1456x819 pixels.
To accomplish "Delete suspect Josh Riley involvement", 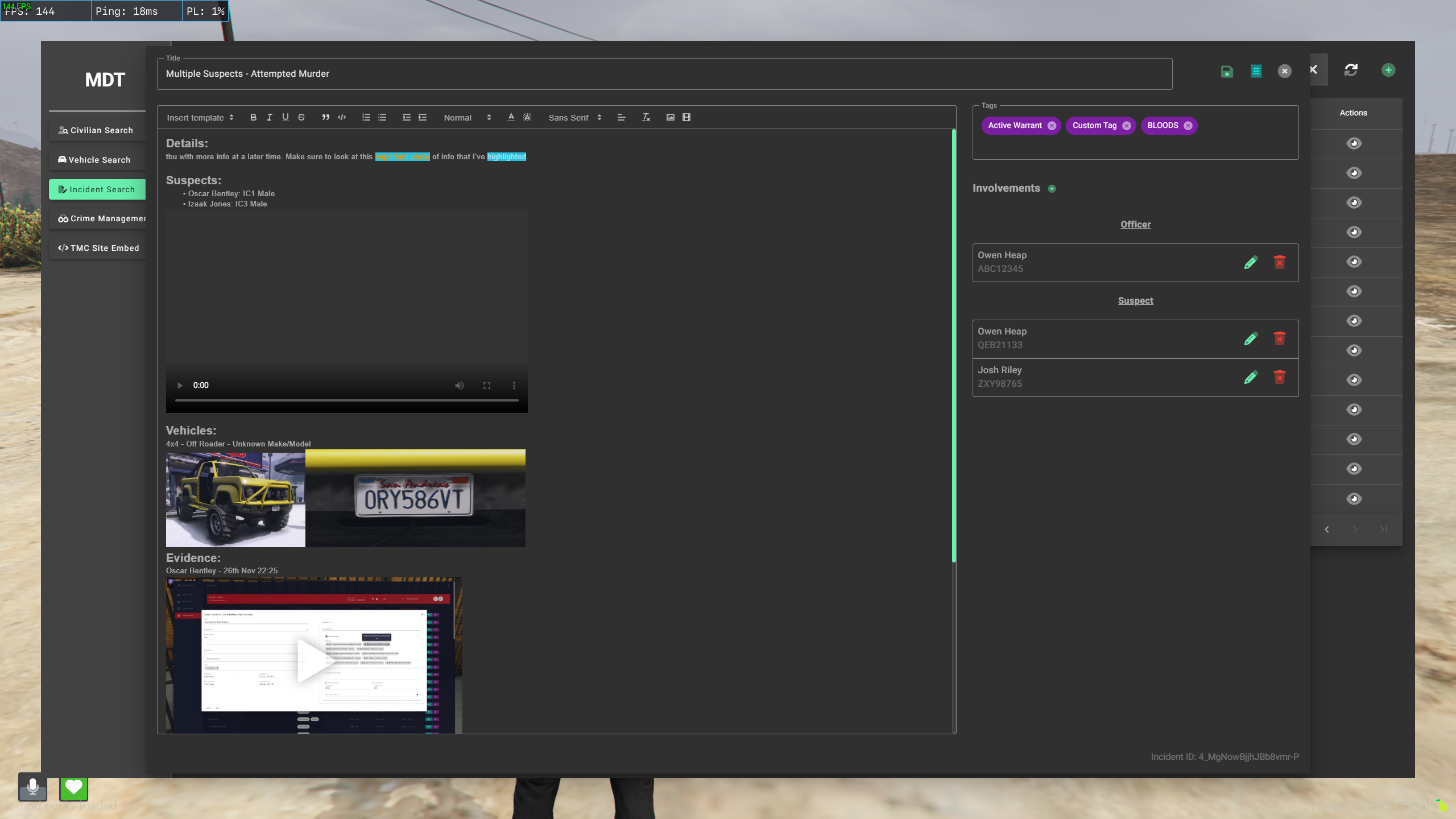I will (x=1279, y=377).
